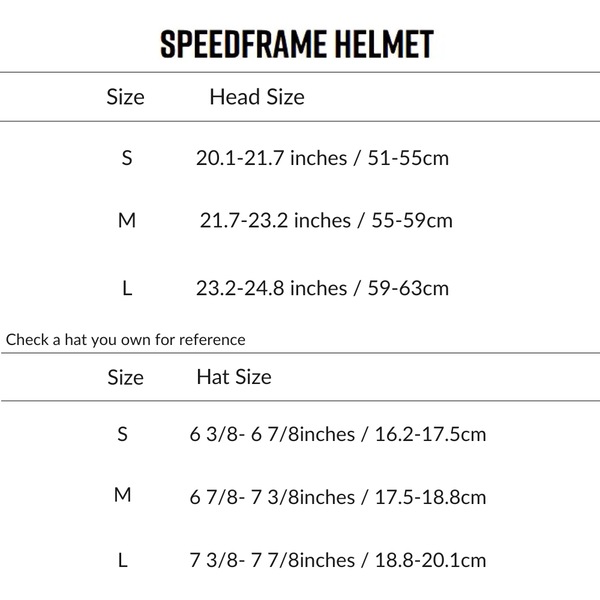Image resolution: width=600 pixels, height=600 pixels.
Task: Click the S label in Hat Size table
Action: [123, 434]
